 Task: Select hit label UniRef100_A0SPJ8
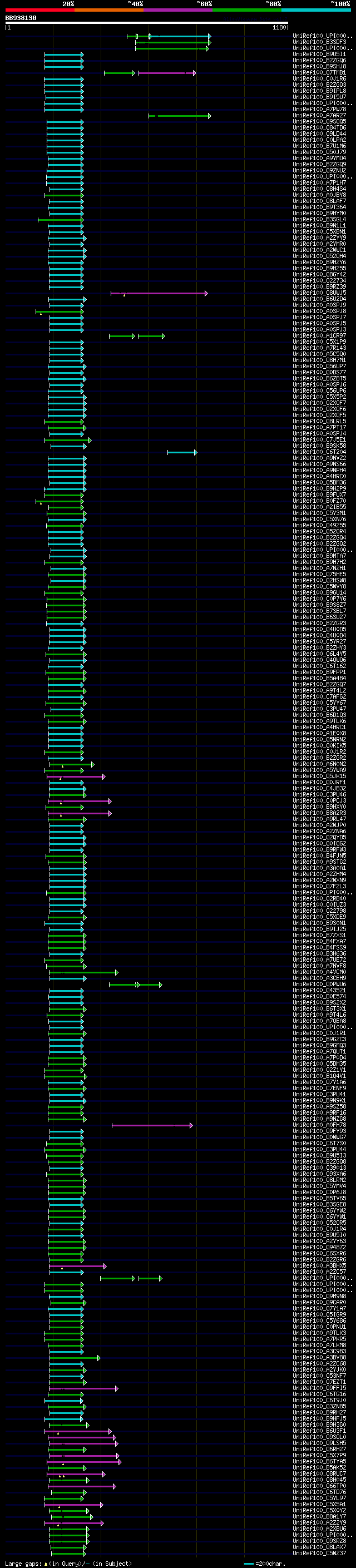point(319,311)
